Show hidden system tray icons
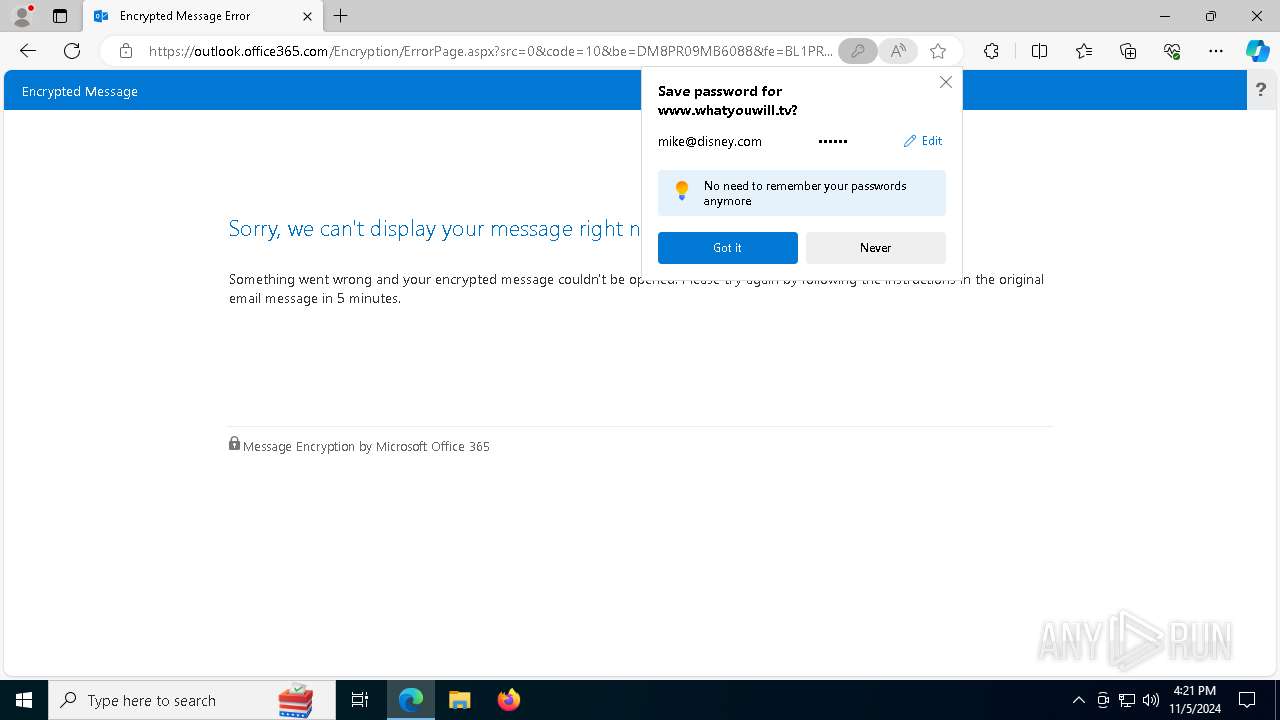 tap(1078, 700)
